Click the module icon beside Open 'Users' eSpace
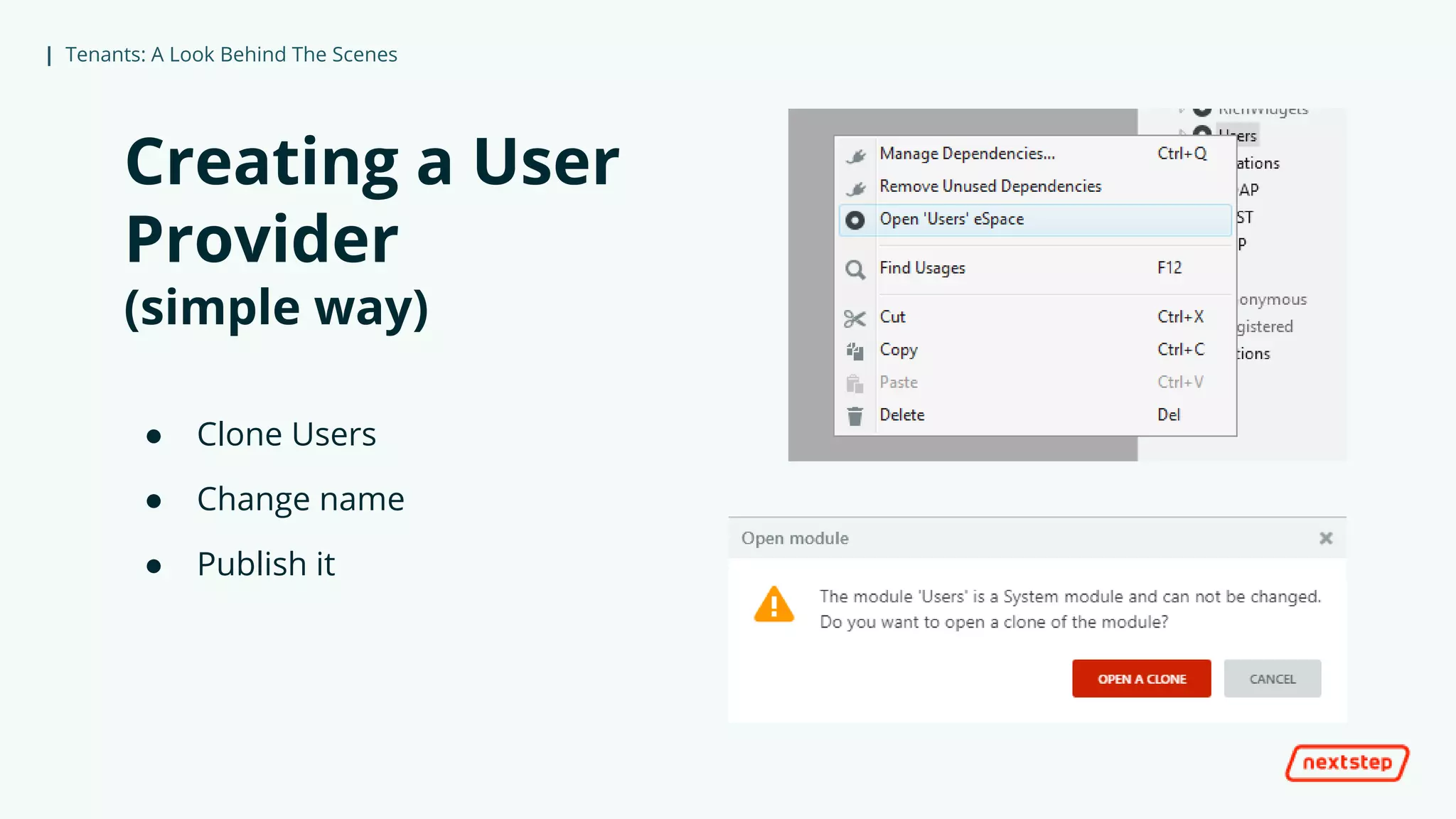 [x=855, y=220]
